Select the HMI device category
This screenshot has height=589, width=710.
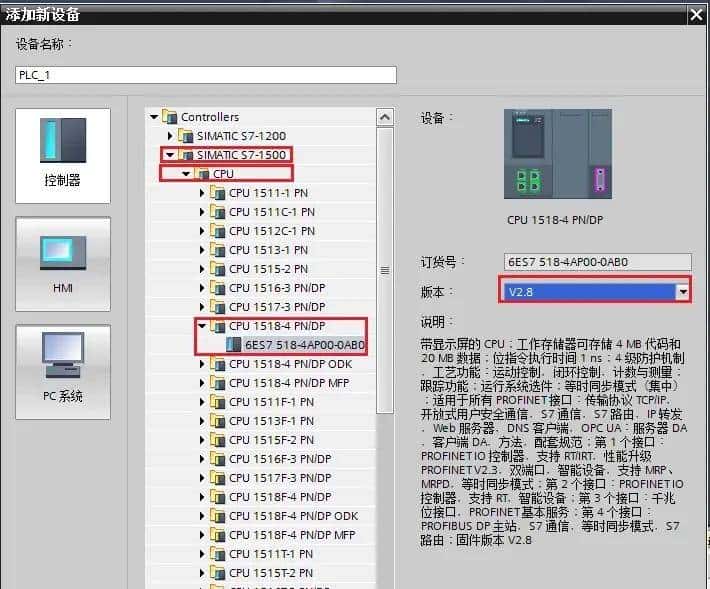coord(63,264)
